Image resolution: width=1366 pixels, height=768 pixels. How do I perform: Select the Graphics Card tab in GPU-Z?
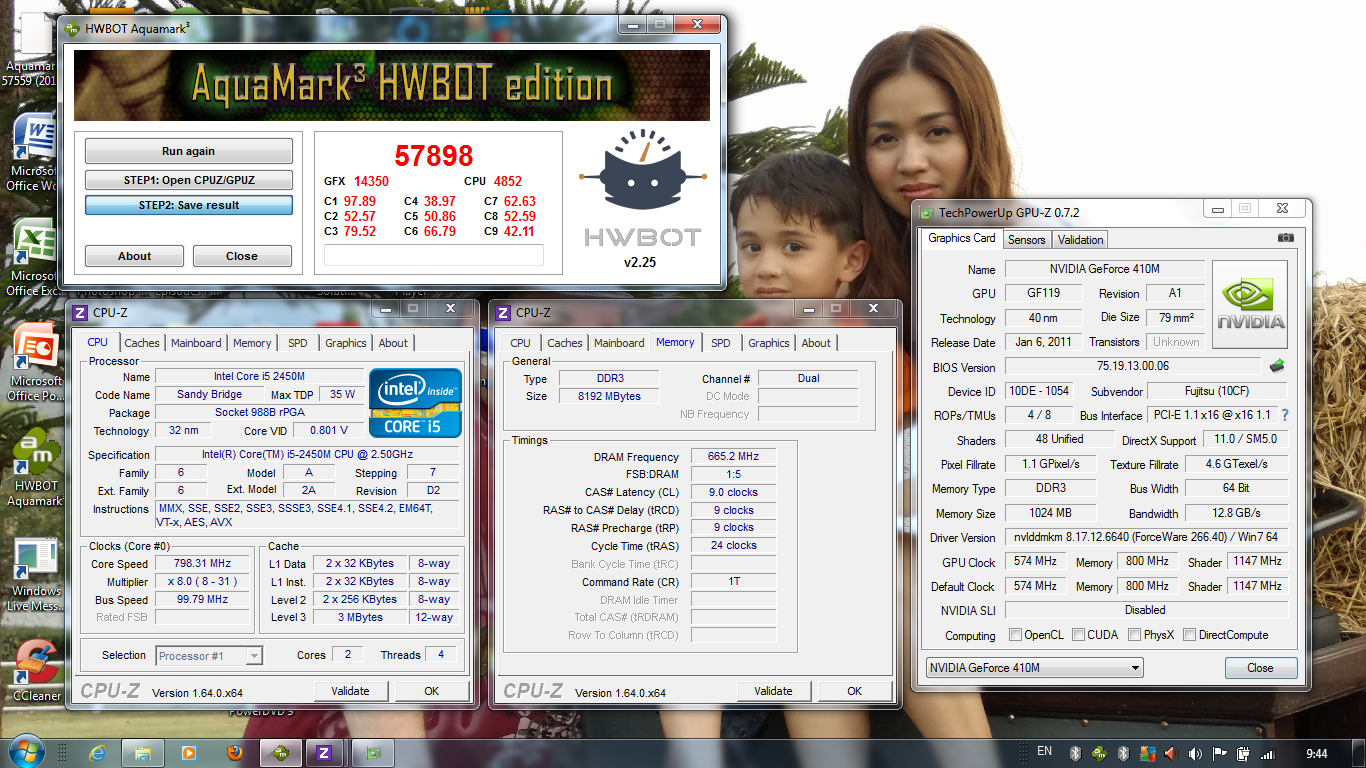point(962,238)
